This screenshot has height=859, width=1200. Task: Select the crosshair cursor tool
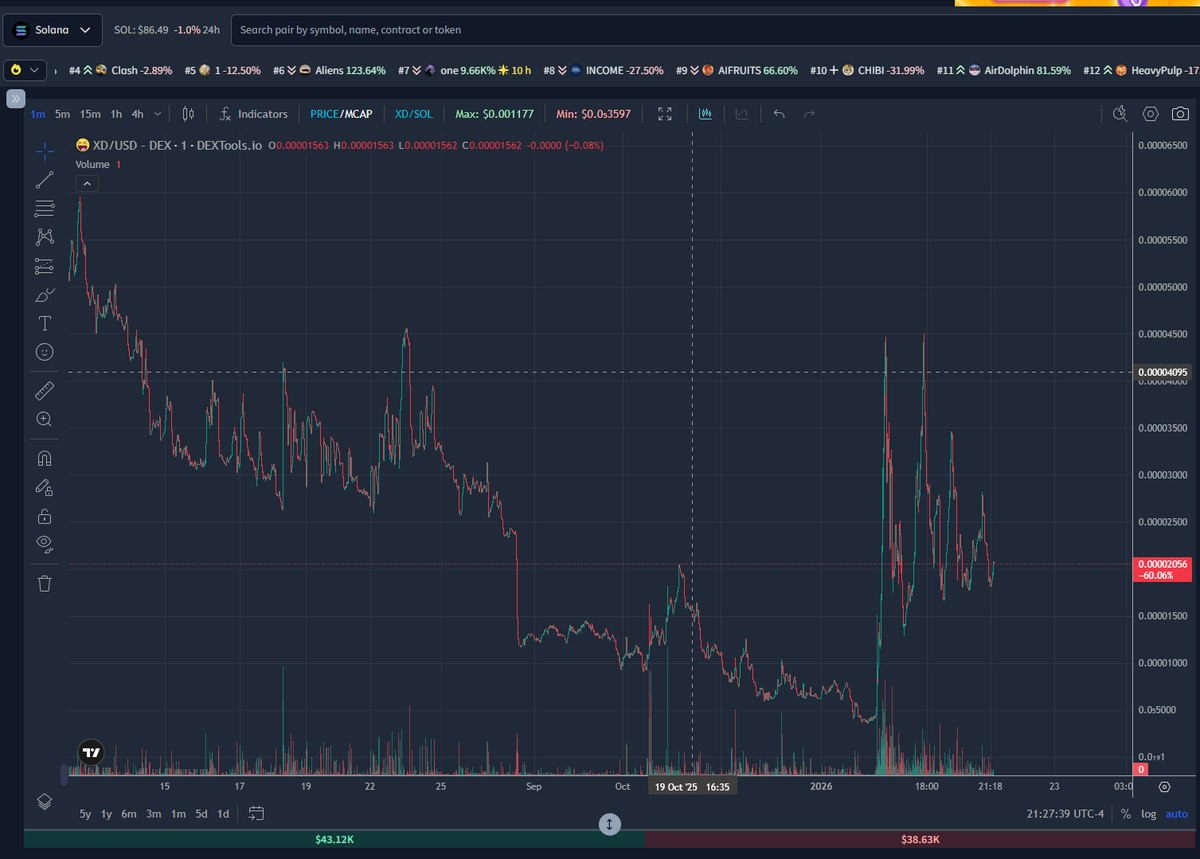[44, 152]
